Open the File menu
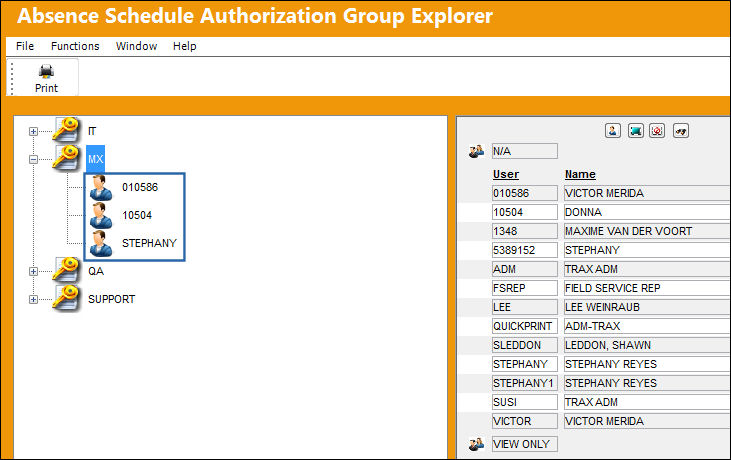Screen dimensions: 731x460 pyautogui.click(x=25, y=46)
